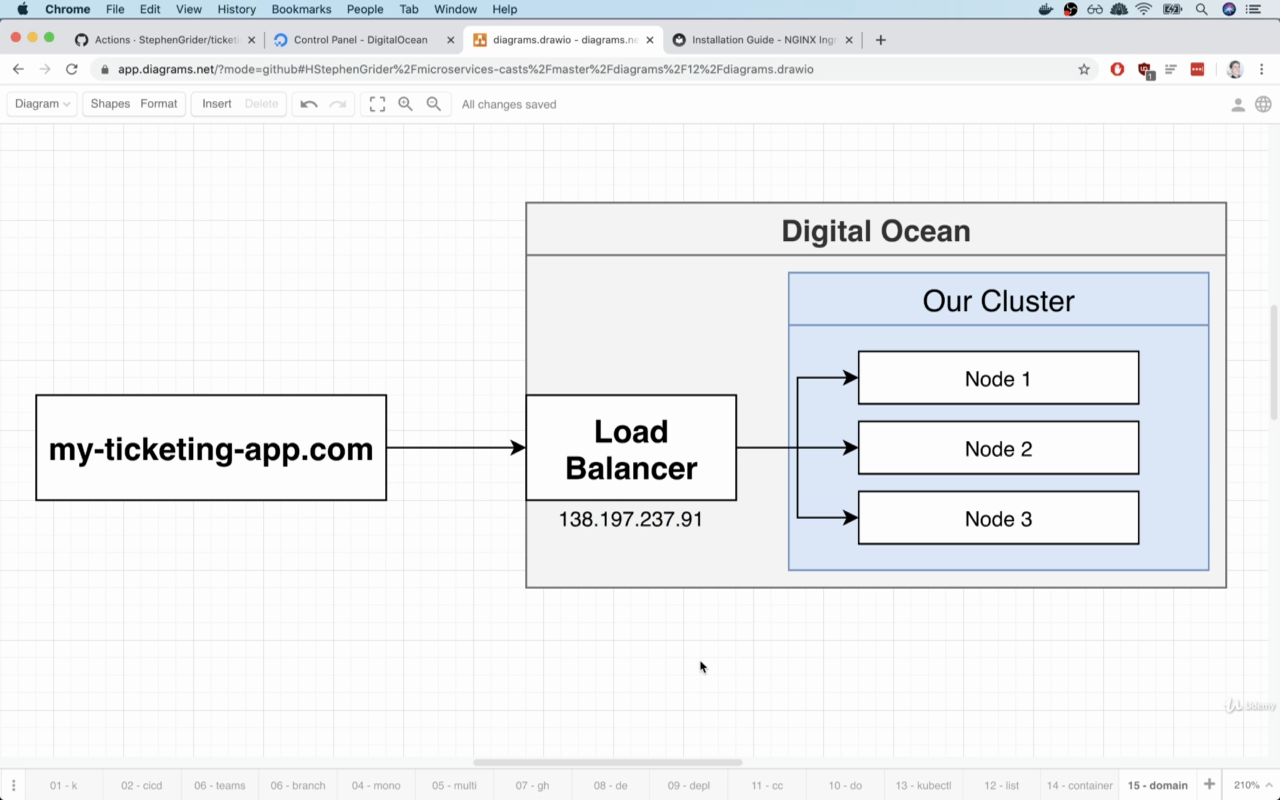Select the '02 - cicd' page tab
1280x800 pixels.
point(141,785)
